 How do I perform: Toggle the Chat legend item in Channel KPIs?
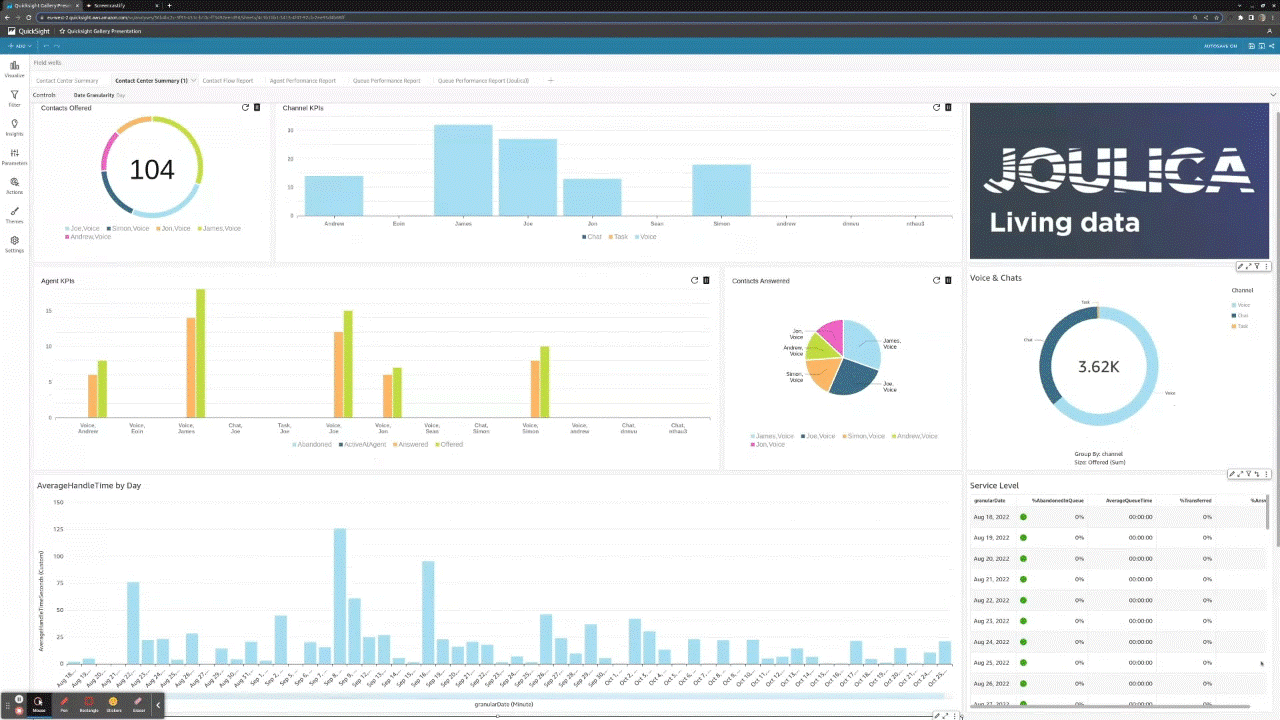[590, 237]
